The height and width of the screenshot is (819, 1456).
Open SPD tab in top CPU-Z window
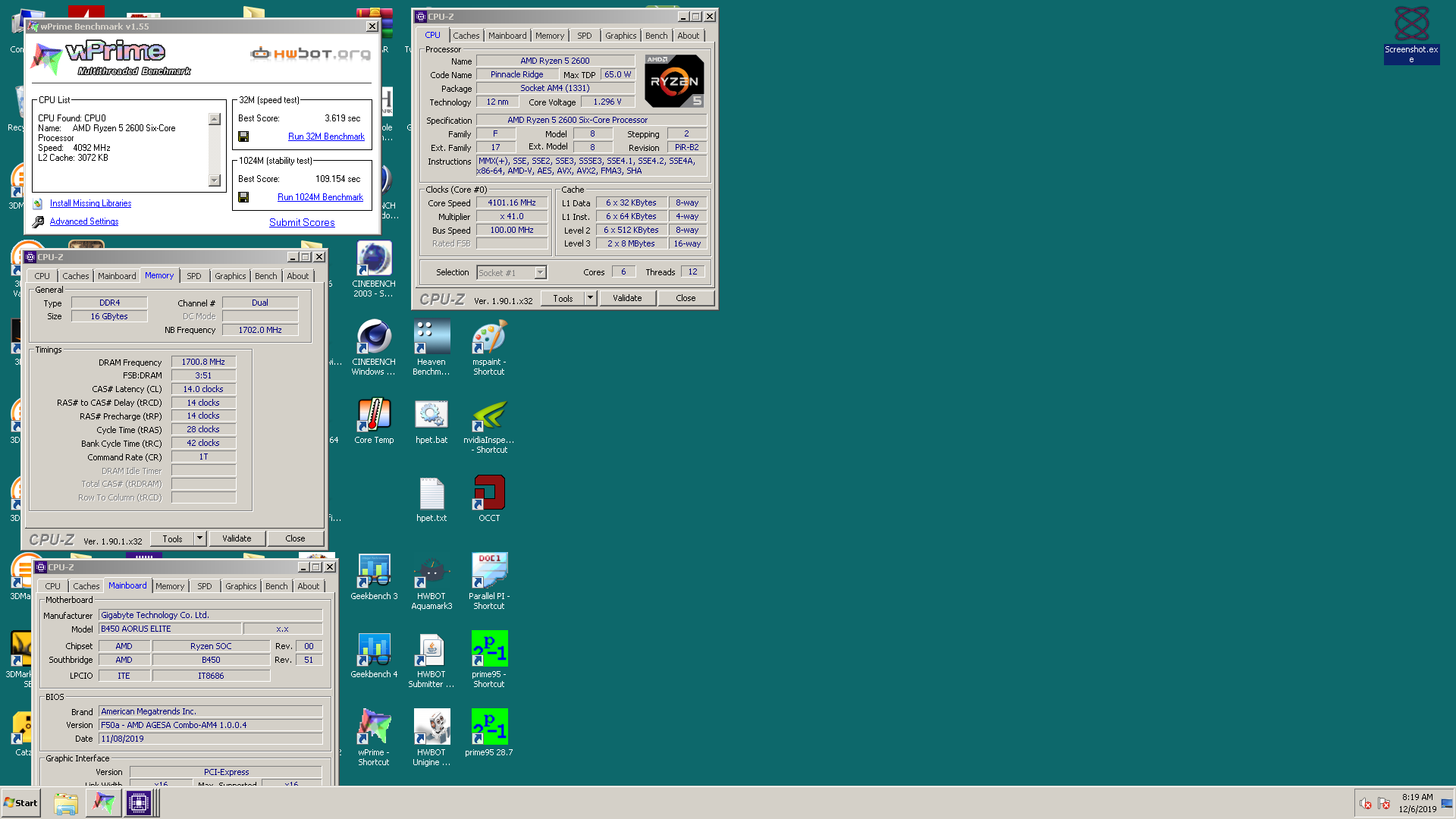coord(584,36)
